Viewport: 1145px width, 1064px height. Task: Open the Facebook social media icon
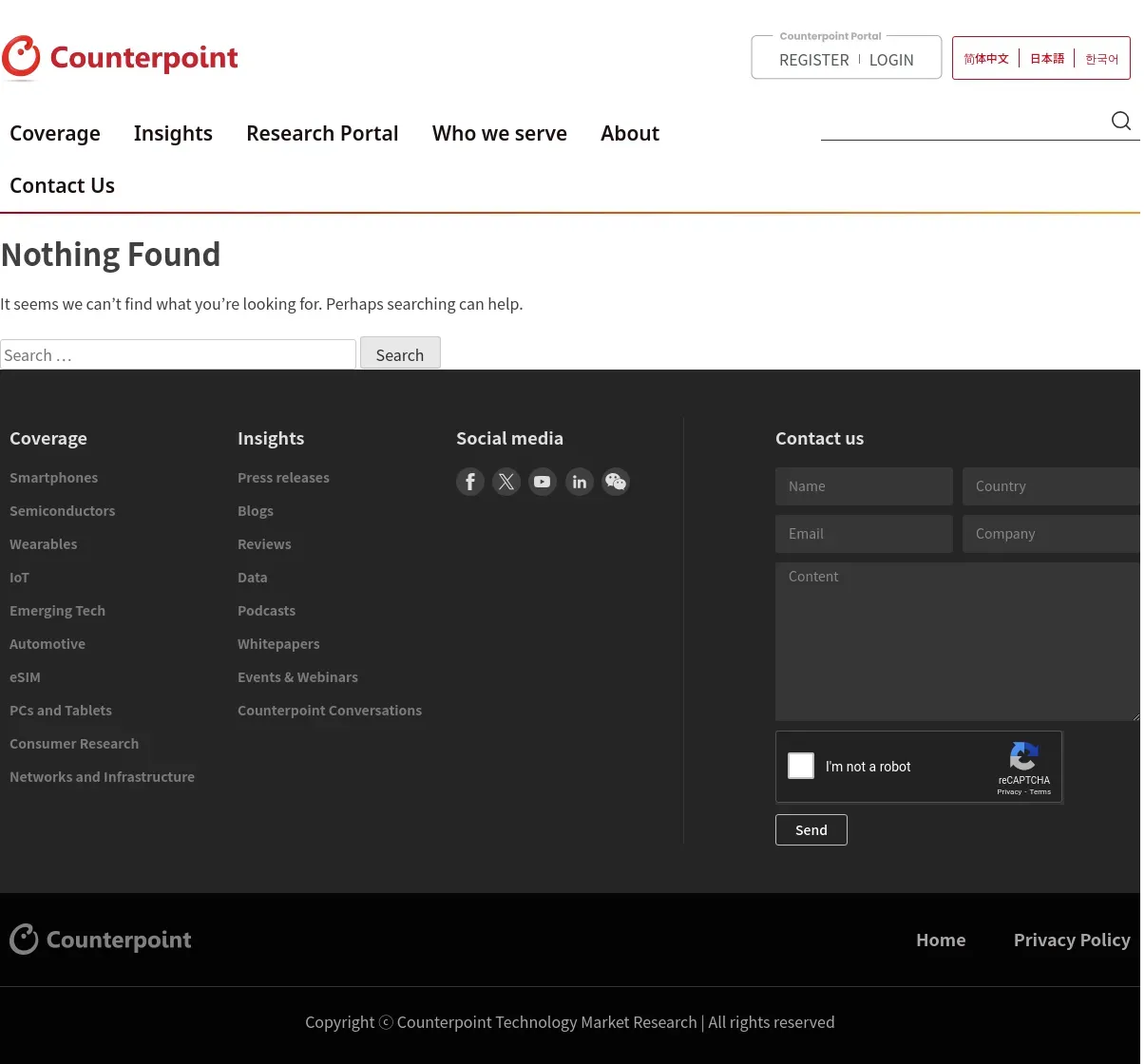[470, 482]
